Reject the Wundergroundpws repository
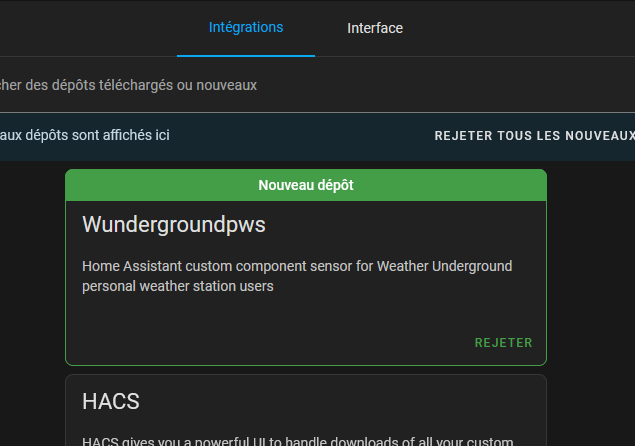The width and height of the screenshot is (635, 446). tap(503, 343)
